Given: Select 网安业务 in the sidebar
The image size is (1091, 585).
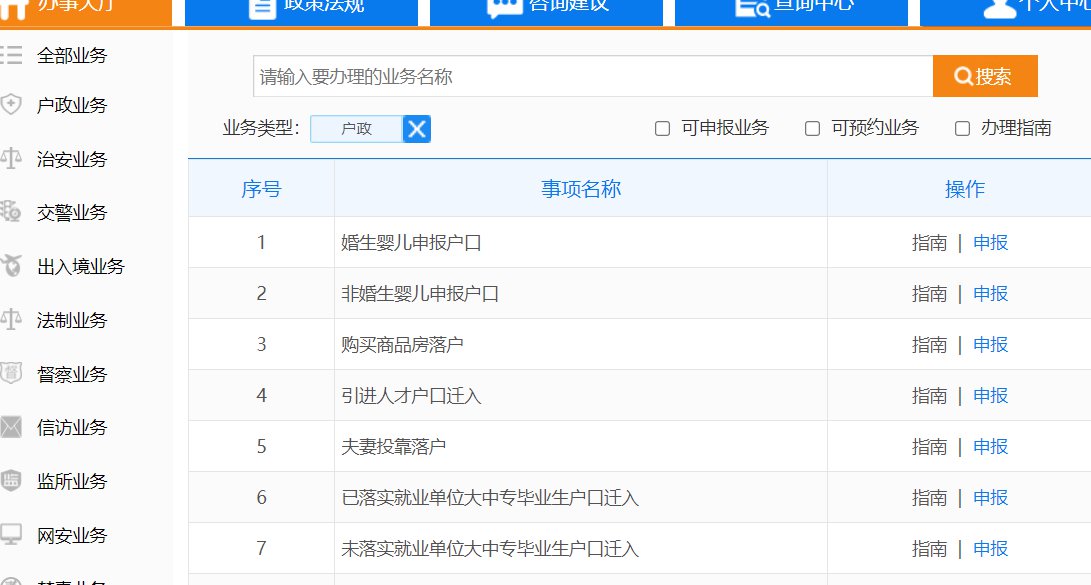Looking at the screenshot, I should coord(72,535).
